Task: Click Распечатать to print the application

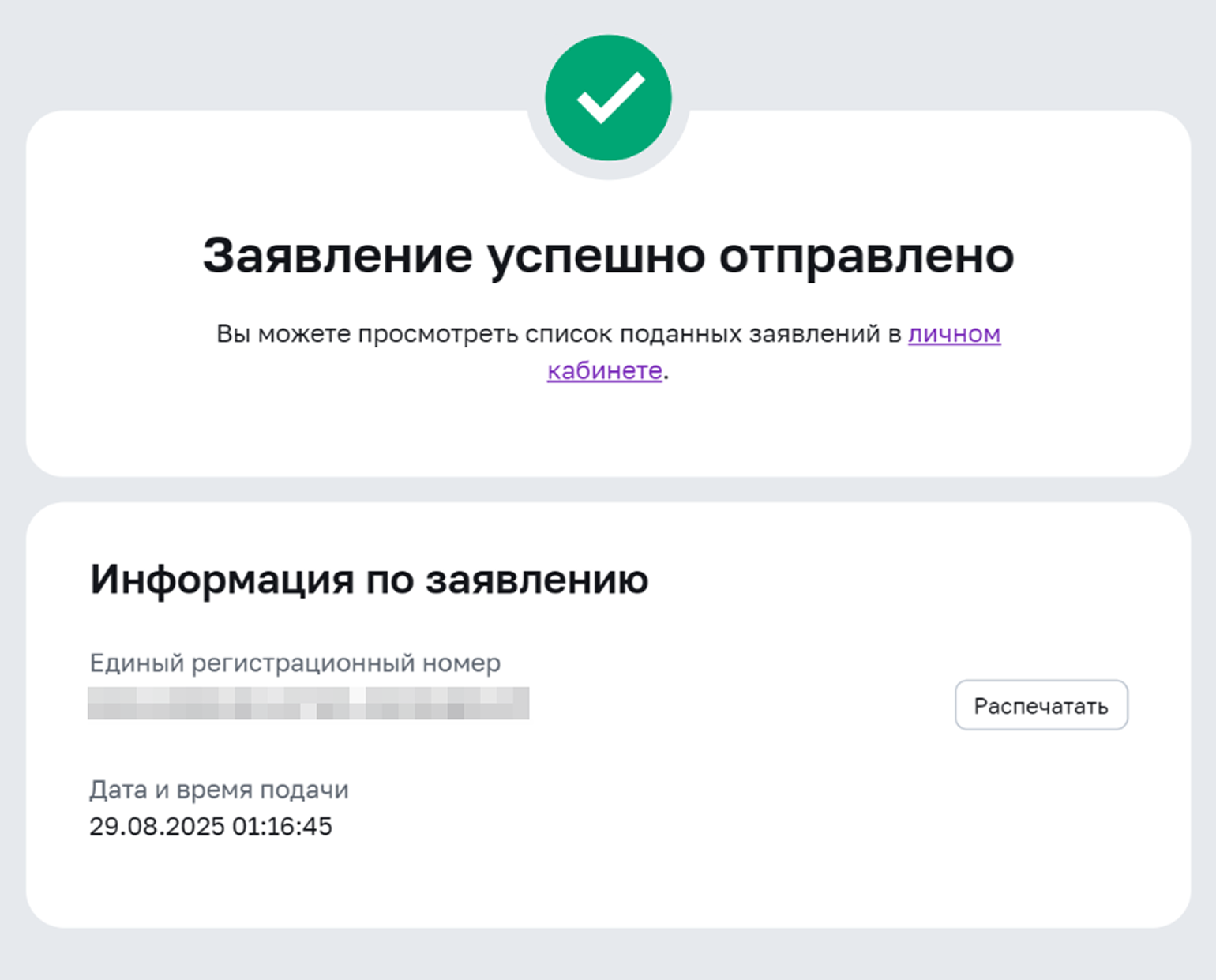Action: coord(1041,705)
